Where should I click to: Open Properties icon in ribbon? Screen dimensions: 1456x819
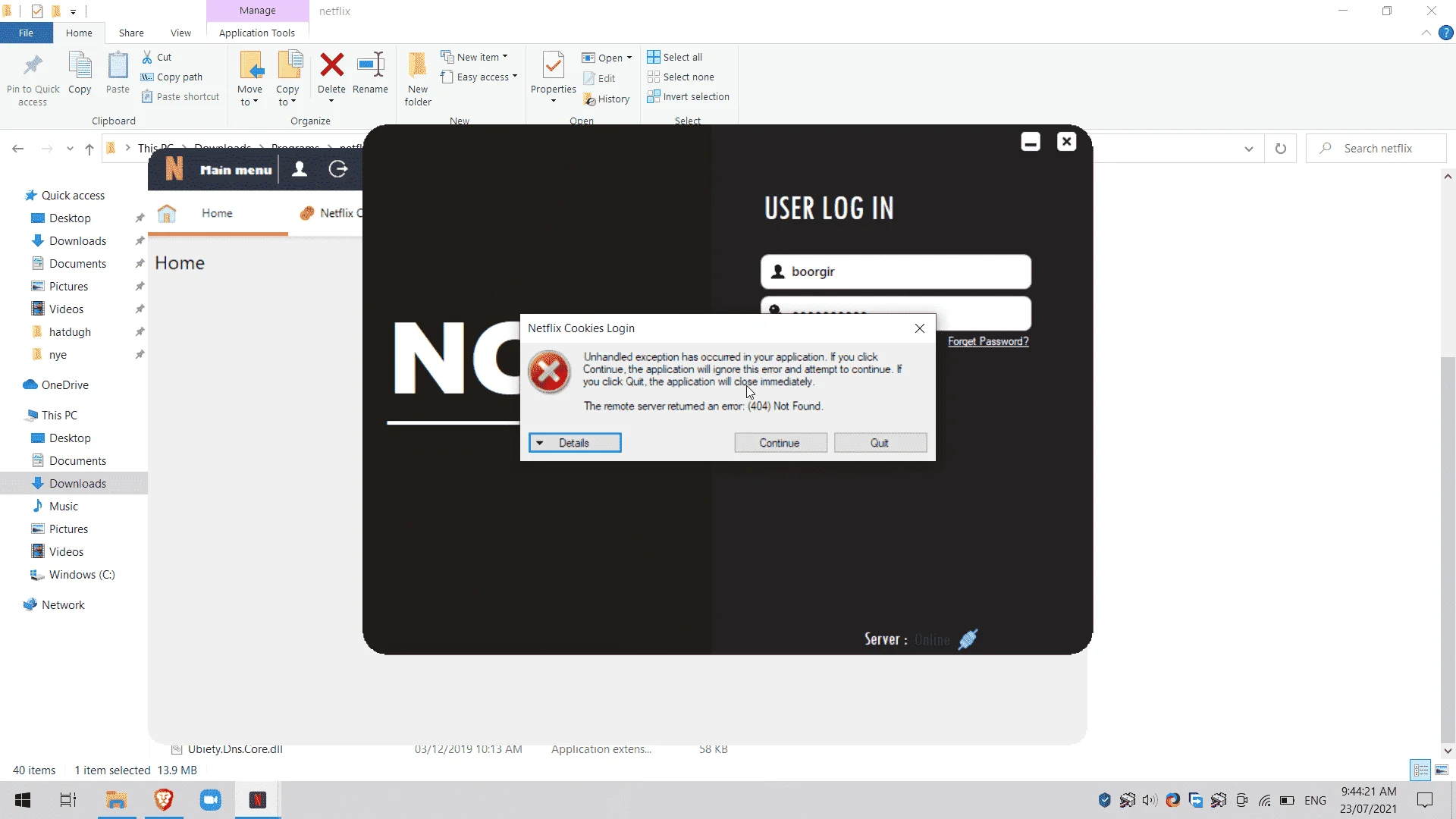click(x=554, y=66)
